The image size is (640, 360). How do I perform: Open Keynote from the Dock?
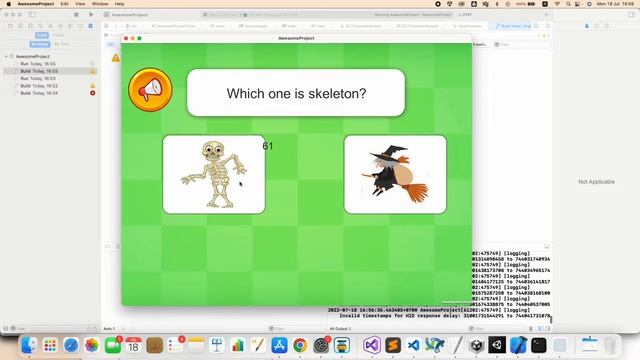click(217, 345)
